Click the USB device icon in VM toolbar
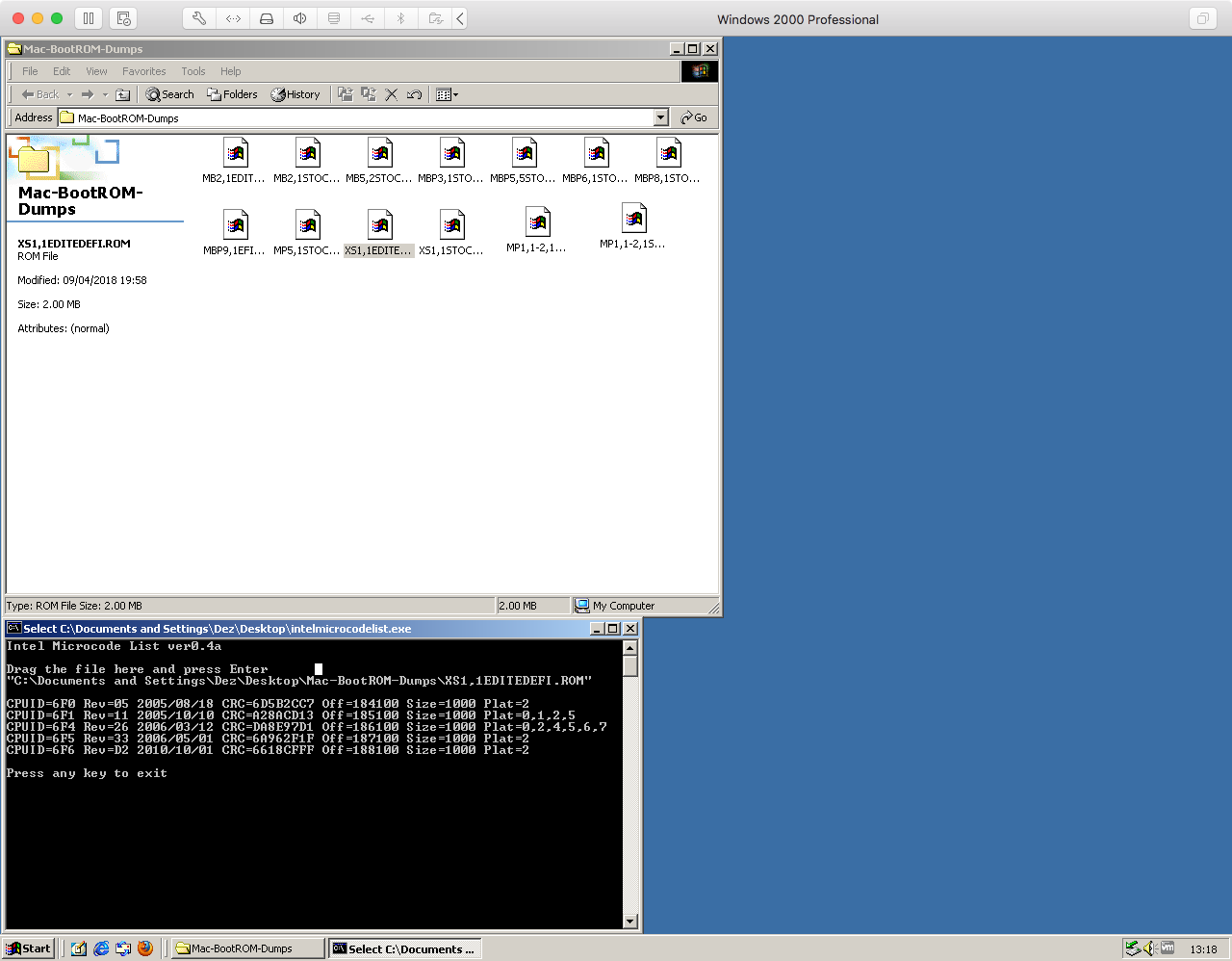The image size is (1232, 961). [x=368, y=18]
